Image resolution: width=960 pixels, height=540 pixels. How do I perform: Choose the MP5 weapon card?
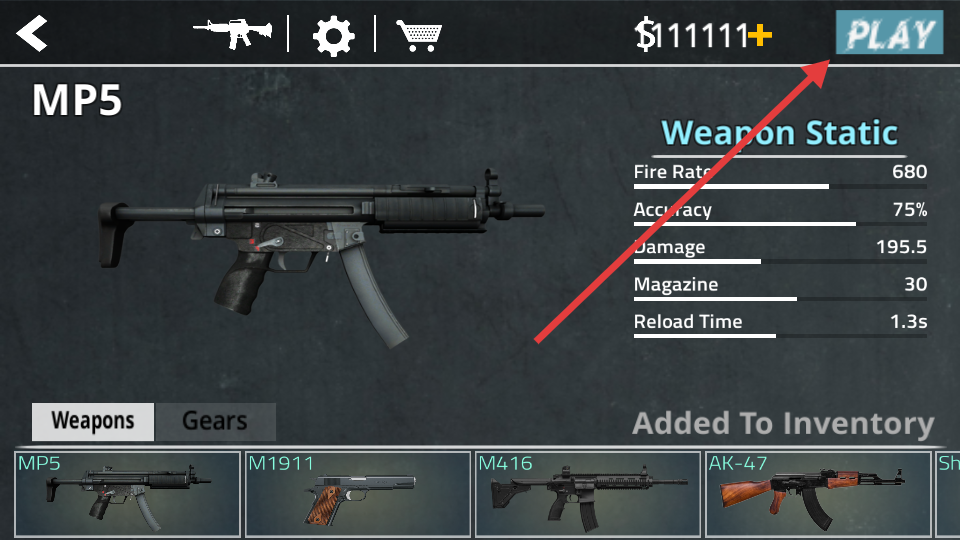(127, 494)
